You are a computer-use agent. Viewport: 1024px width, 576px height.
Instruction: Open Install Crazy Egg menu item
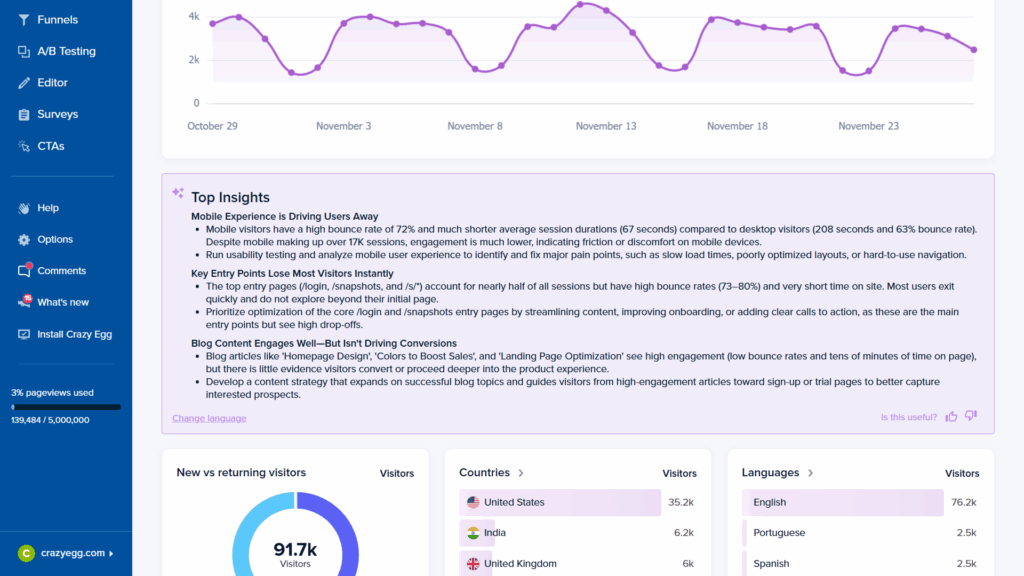point(76,334)
